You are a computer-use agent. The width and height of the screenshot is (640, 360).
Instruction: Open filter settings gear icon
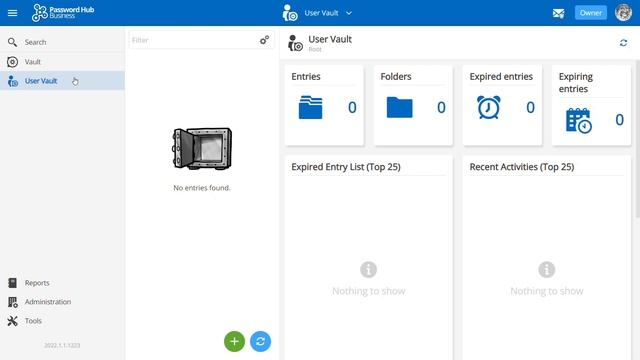coord(264,40)
